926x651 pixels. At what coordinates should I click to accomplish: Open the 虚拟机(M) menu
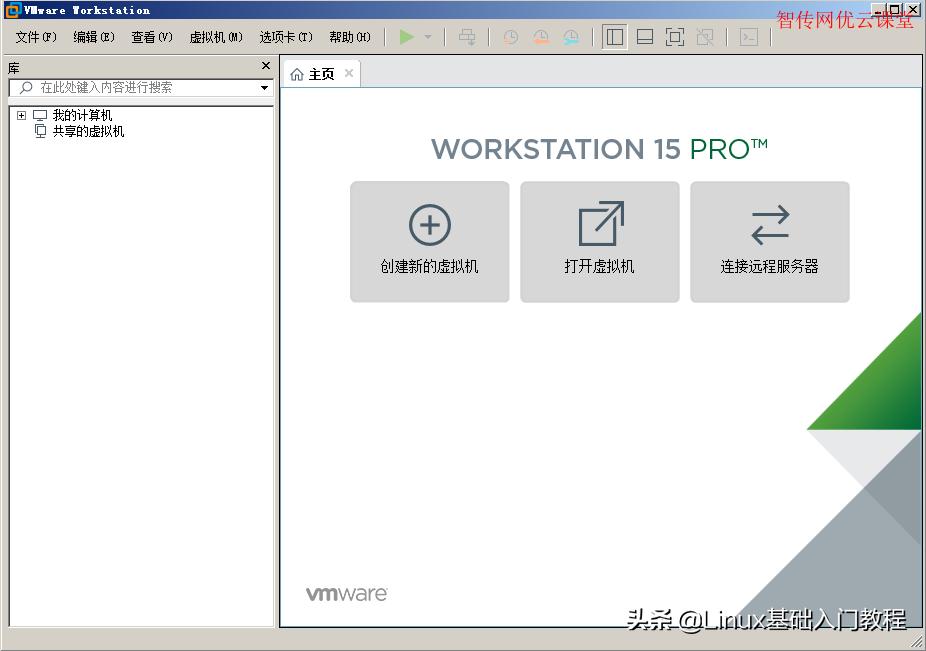(x=216, y=37)
